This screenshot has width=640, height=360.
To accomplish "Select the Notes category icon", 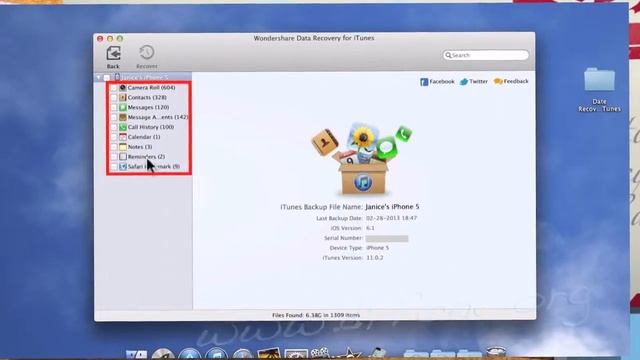I will pos(123,147).
